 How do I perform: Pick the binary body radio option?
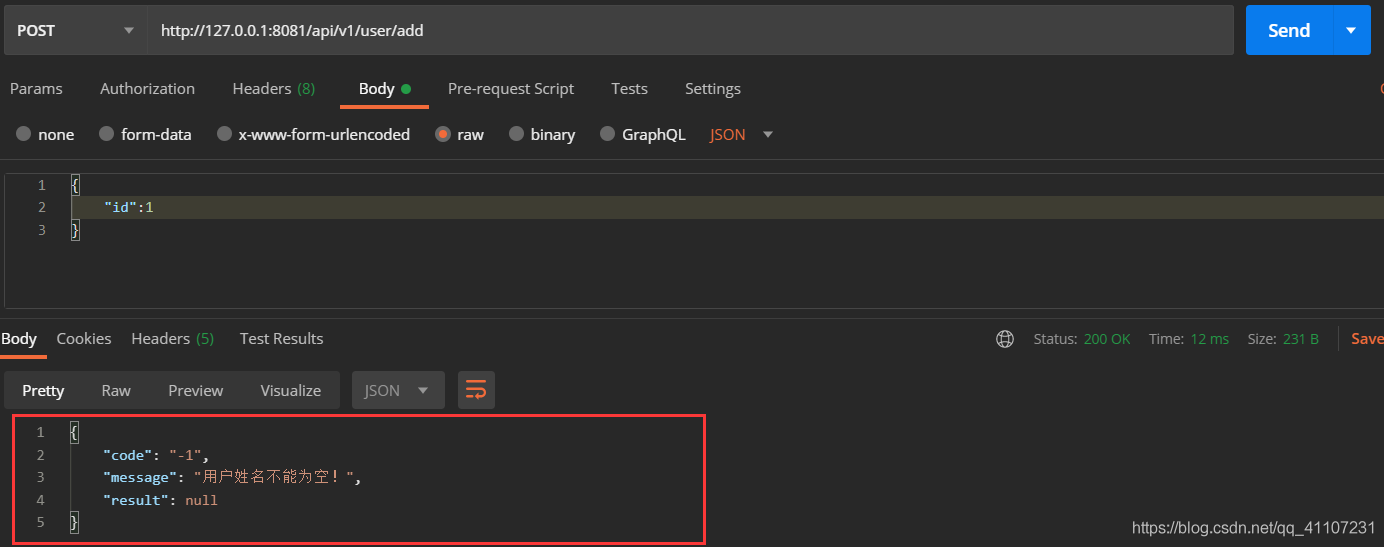pos(516,135)
